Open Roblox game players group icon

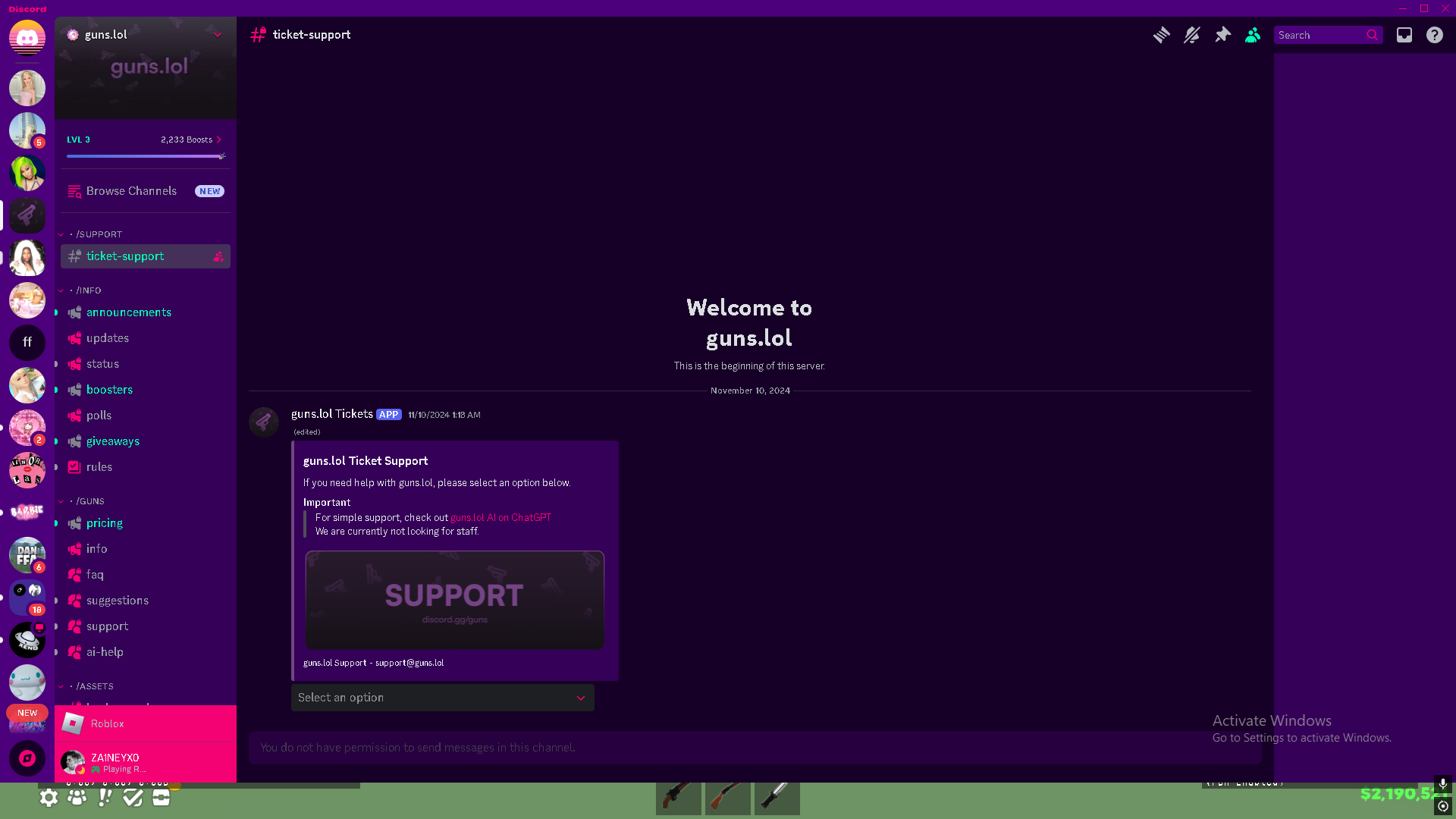click(x=77, y=798)
